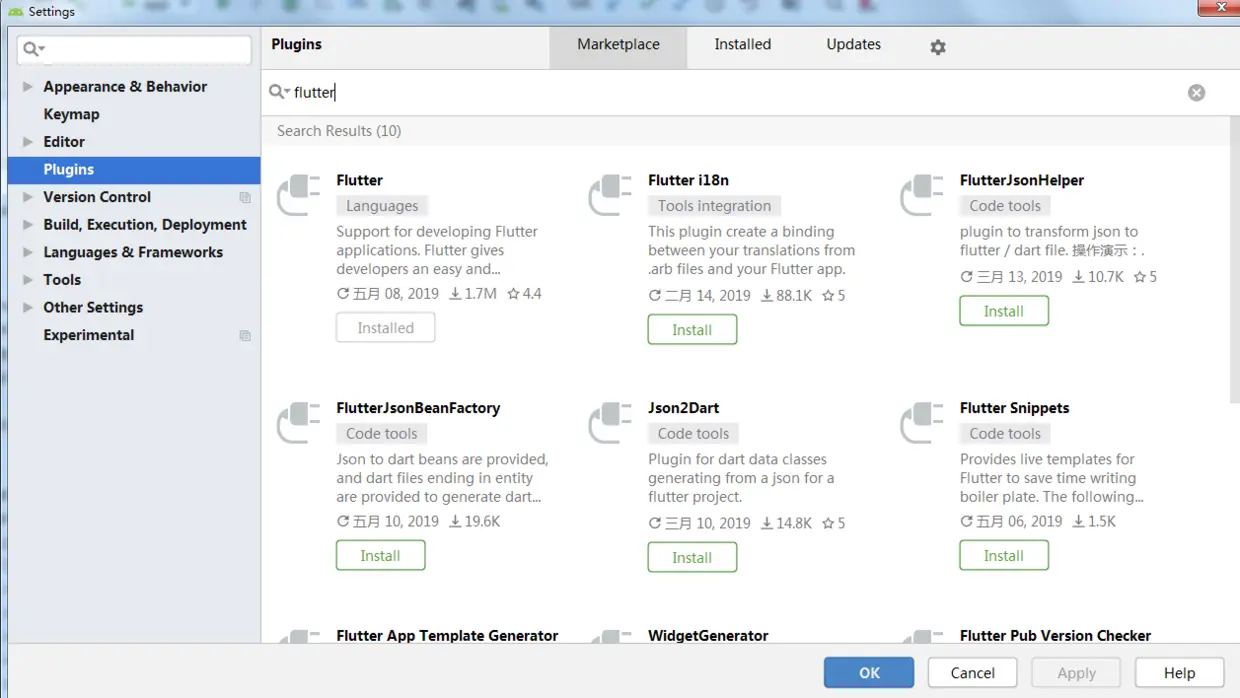Click the settings sidebar search field
The height and width of the screenshot is (698, 1240).
tap(134, 49)
